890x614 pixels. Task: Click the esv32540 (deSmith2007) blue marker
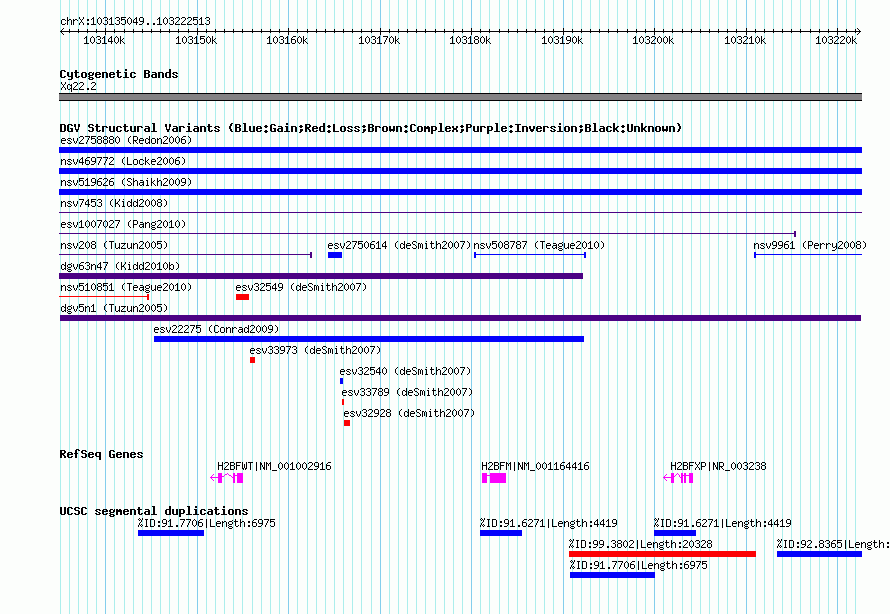[x=341, y=381]
